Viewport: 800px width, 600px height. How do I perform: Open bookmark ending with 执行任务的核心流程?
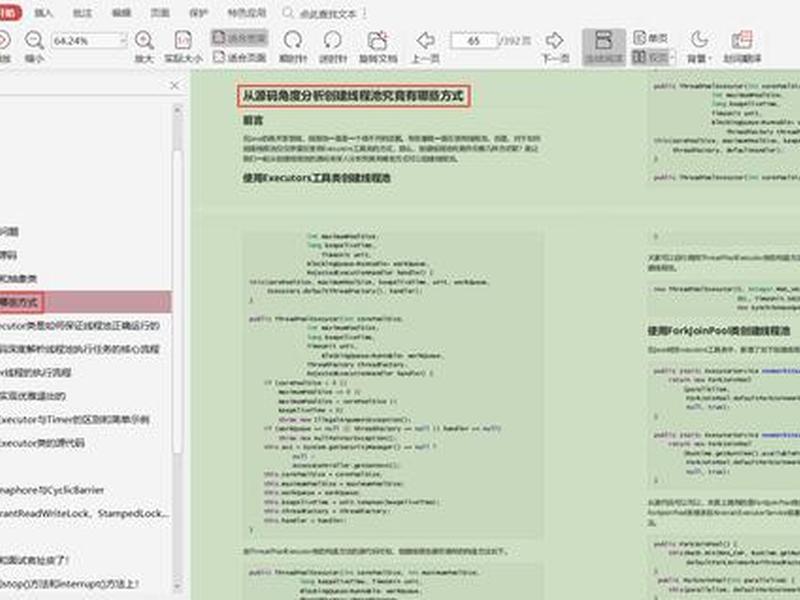(80, 349)
